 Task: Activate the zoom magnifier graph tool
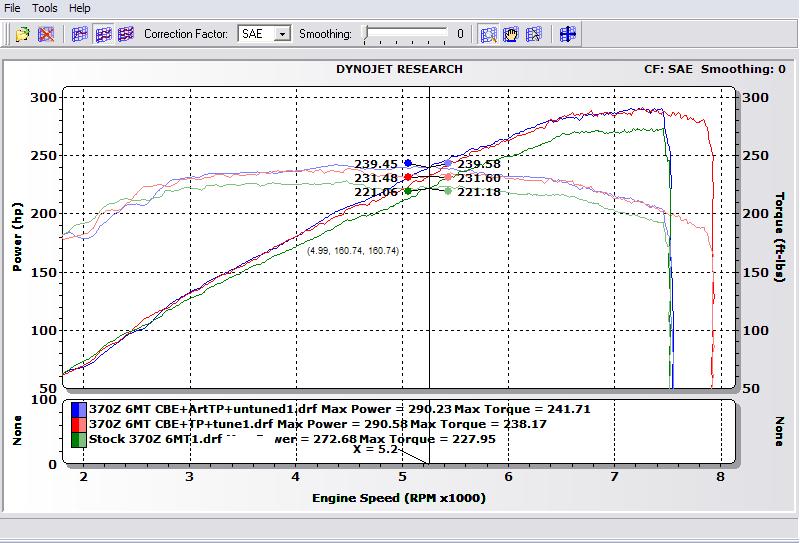[x=488, y=34]
